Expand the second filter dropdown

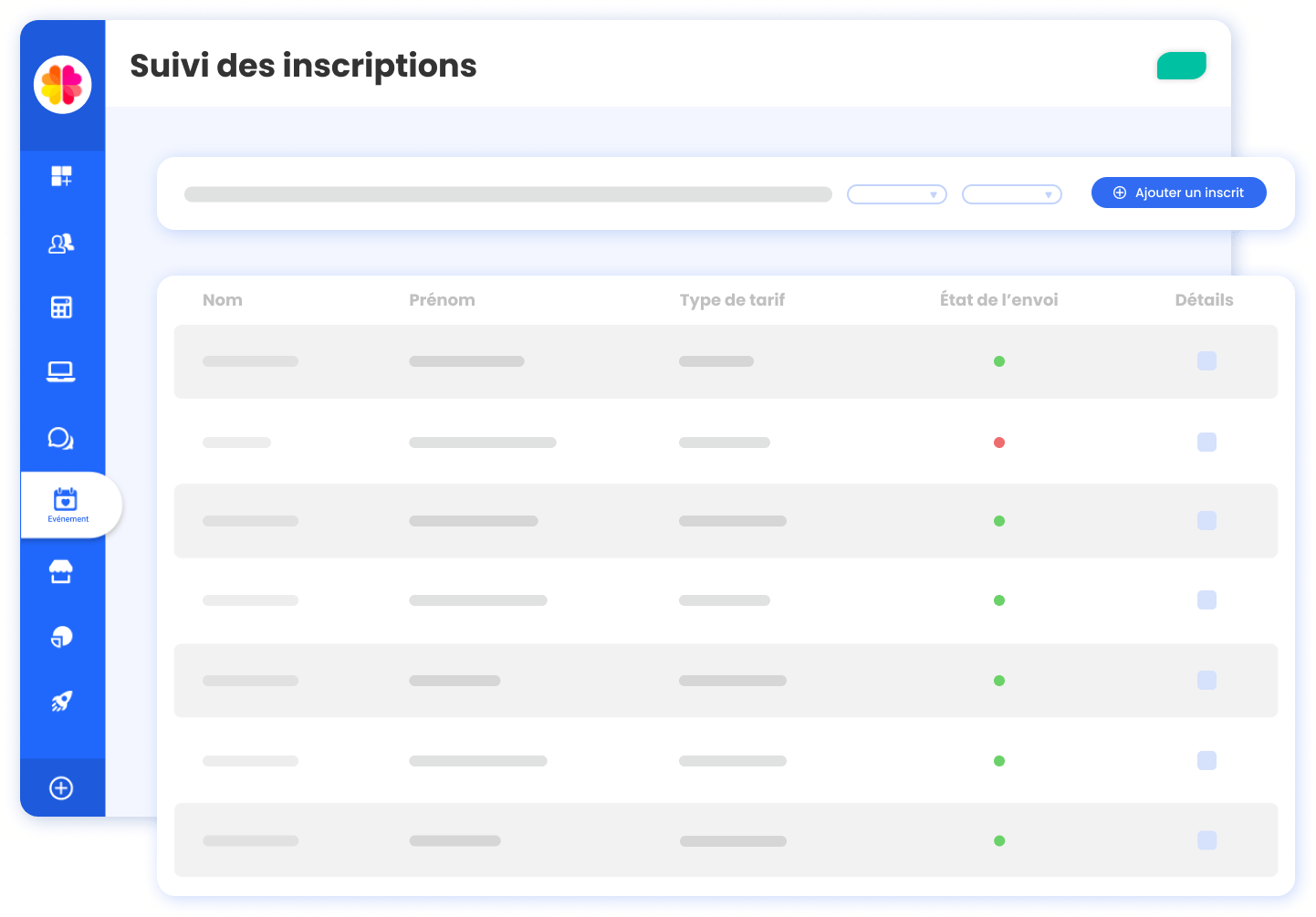[x=1011, y=194]
